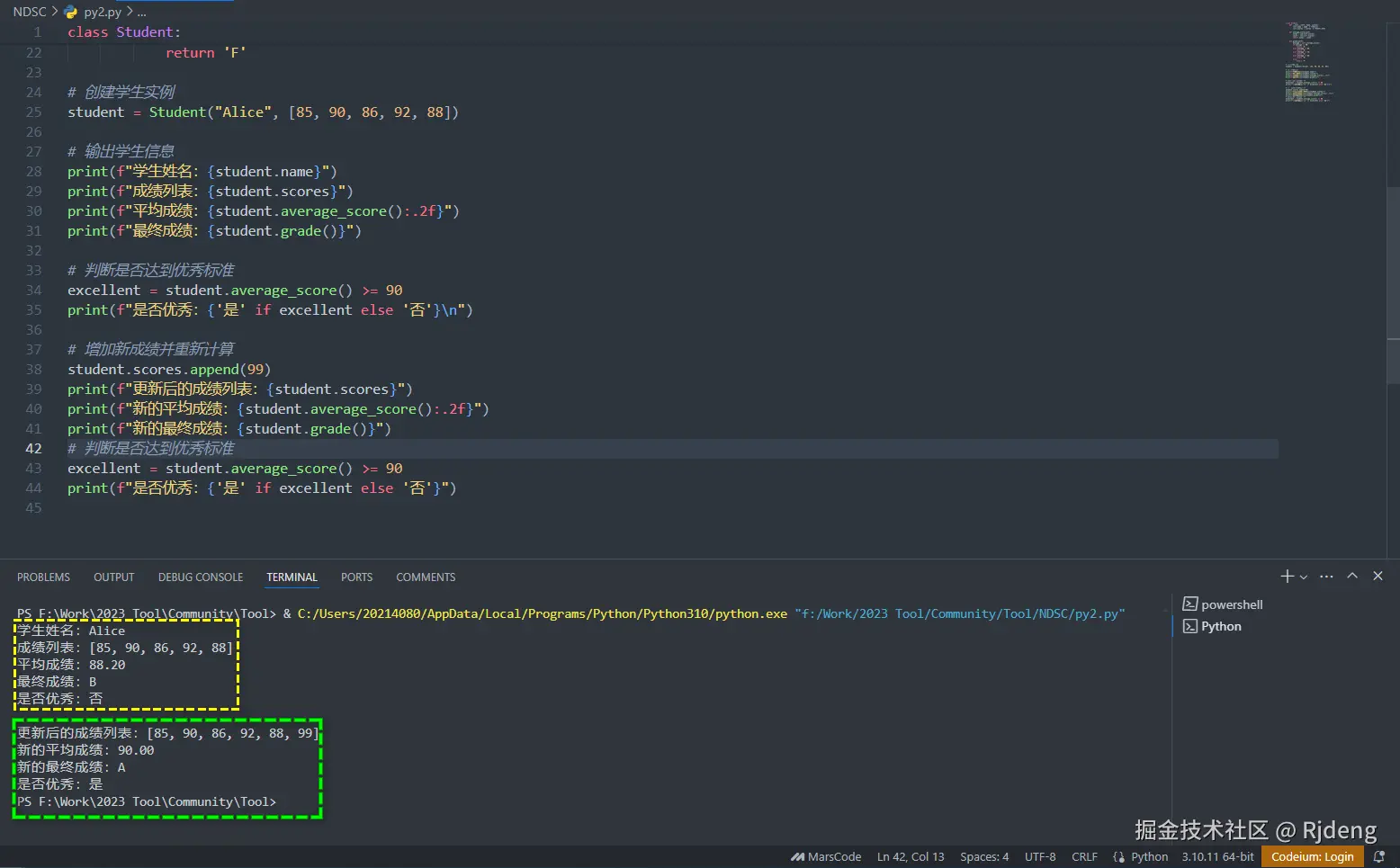The image size is (1400, 868).
Task: Click terminal output 平均成绩: 88.20
Action: tap(71, 665)
